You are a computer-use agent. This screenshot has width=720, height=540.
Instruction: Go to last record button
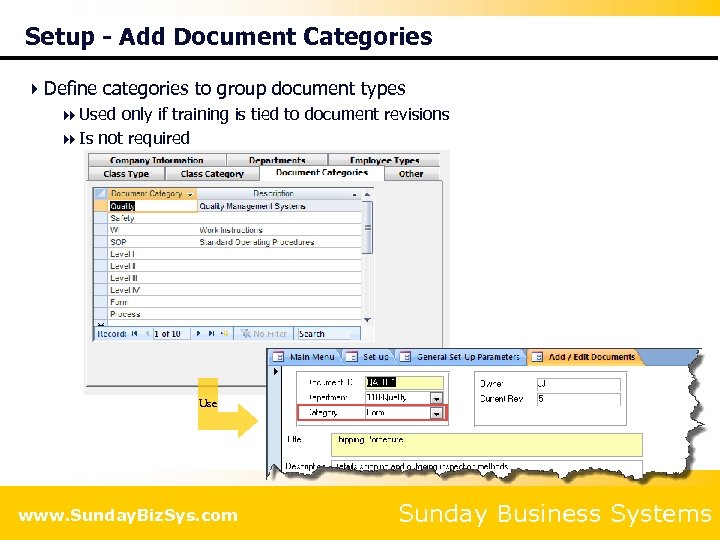coord(211,334)
